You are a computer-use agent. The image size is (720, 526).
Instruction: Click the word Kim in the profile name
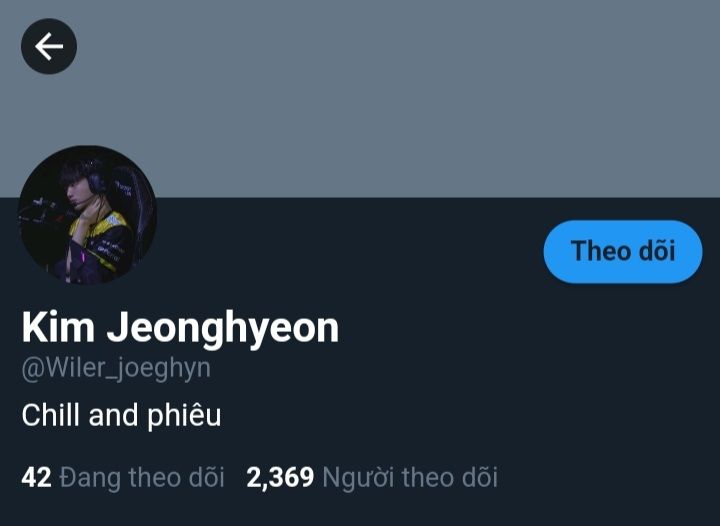58,327
